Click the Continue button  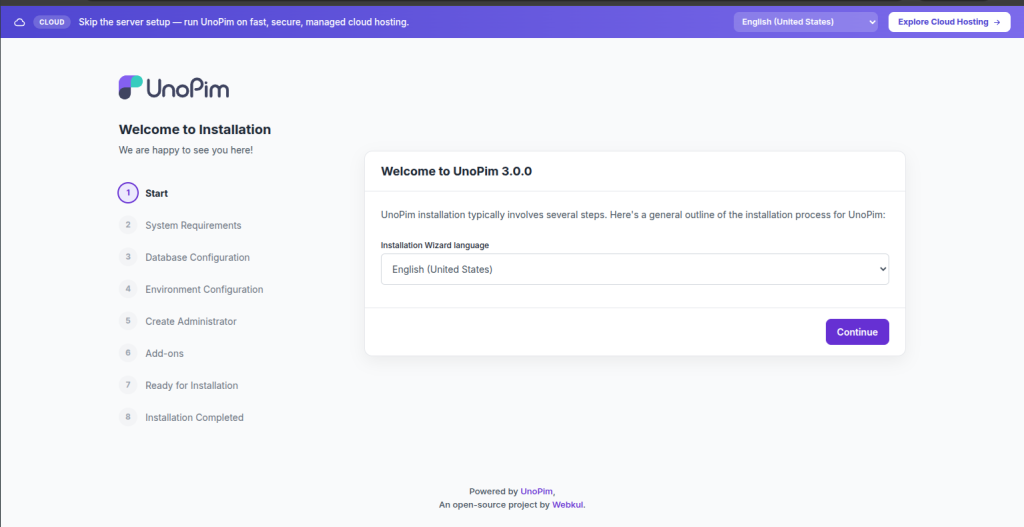click(857, 332)
